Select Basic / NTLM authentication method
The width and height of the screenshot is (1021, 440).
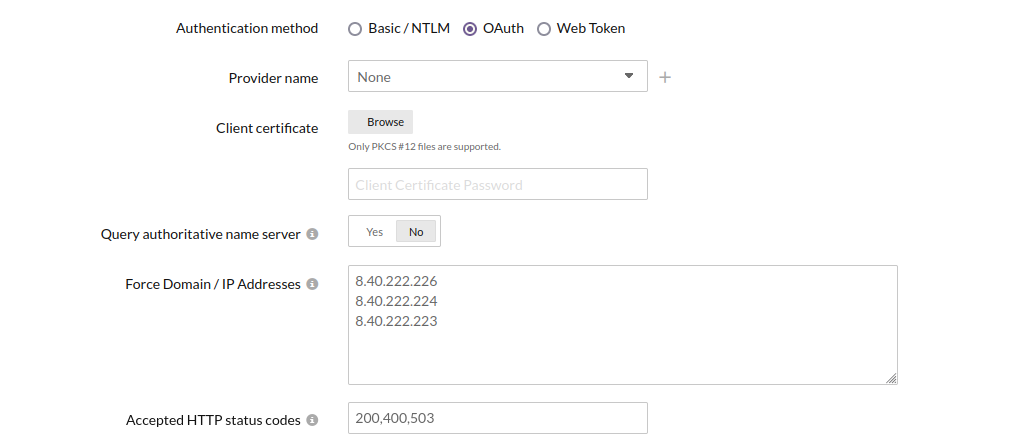pos(355,29)
